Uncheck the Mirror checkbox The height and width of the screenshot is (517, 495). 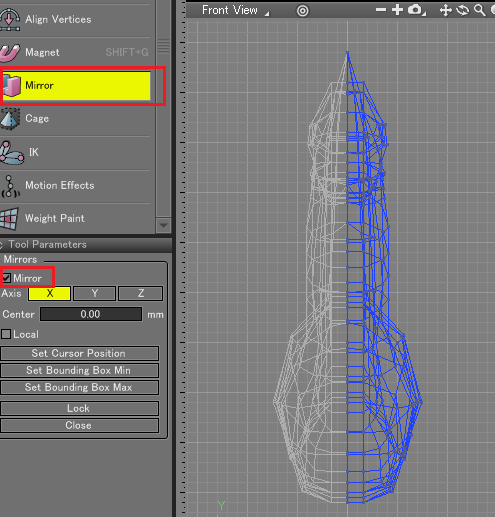[x=6, y=278]
